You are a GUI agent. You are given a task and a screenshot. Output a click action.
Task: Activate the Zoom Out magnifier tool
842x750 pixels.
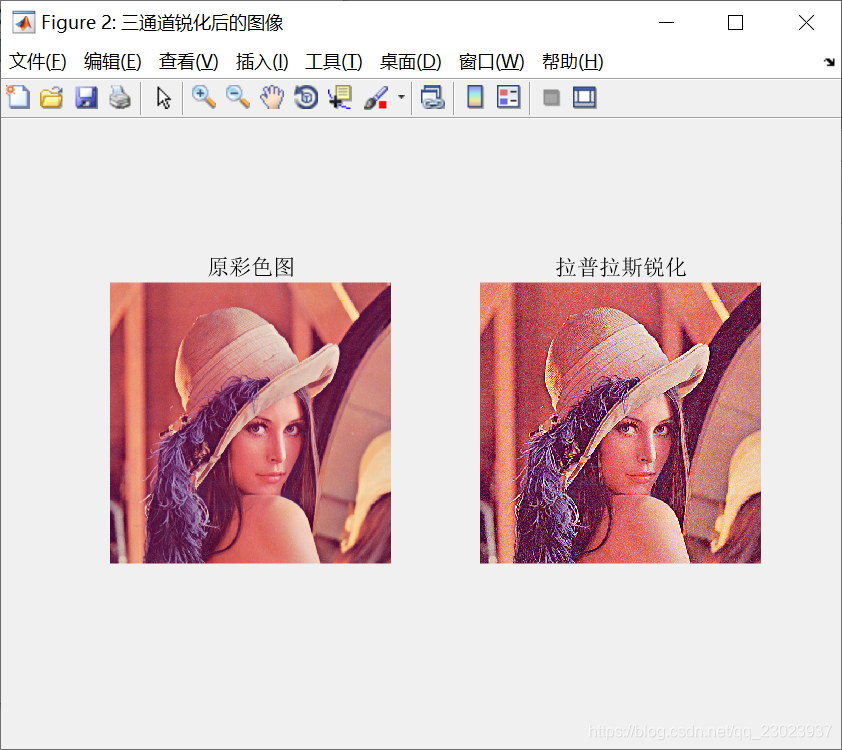238,98
